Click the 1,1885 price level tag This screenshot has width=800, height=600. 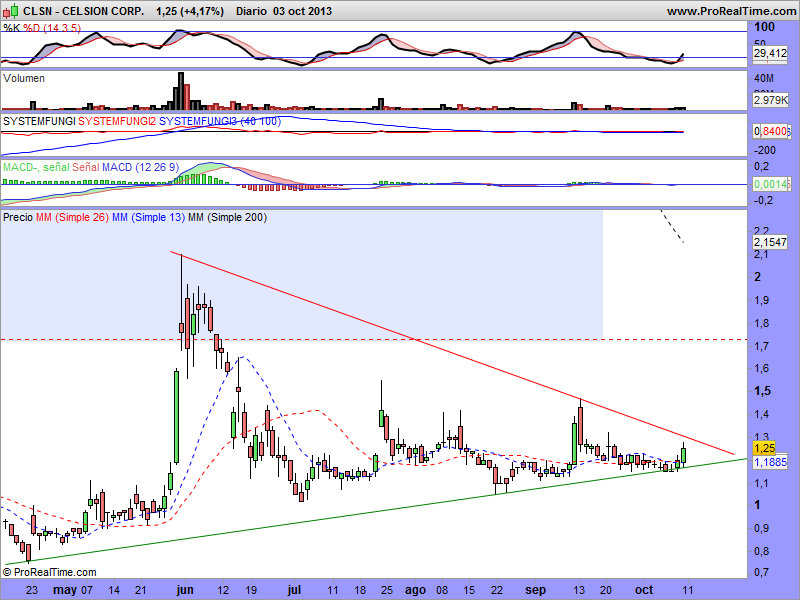pos(770,462)
